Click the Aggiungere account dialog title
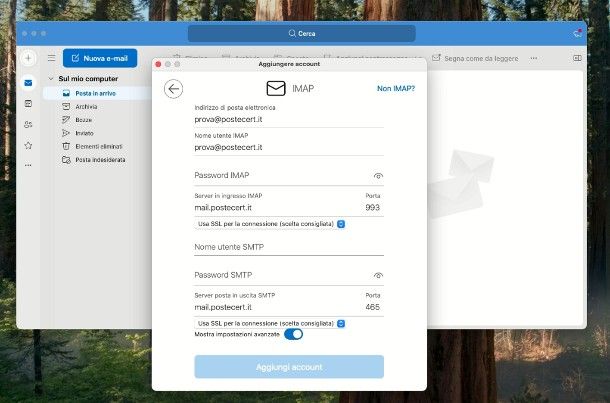 point(289,64)
